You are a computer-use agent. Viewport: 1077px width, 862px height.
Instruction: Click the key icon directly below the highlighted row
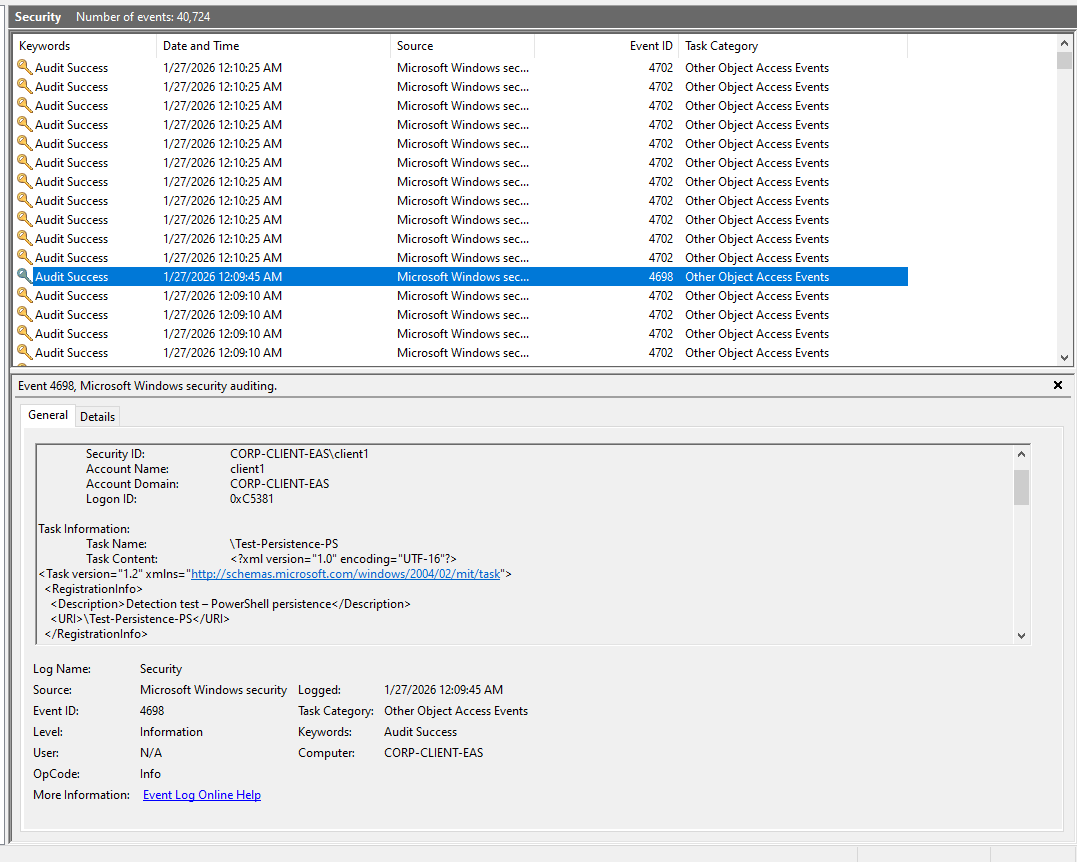coord(24,296)
